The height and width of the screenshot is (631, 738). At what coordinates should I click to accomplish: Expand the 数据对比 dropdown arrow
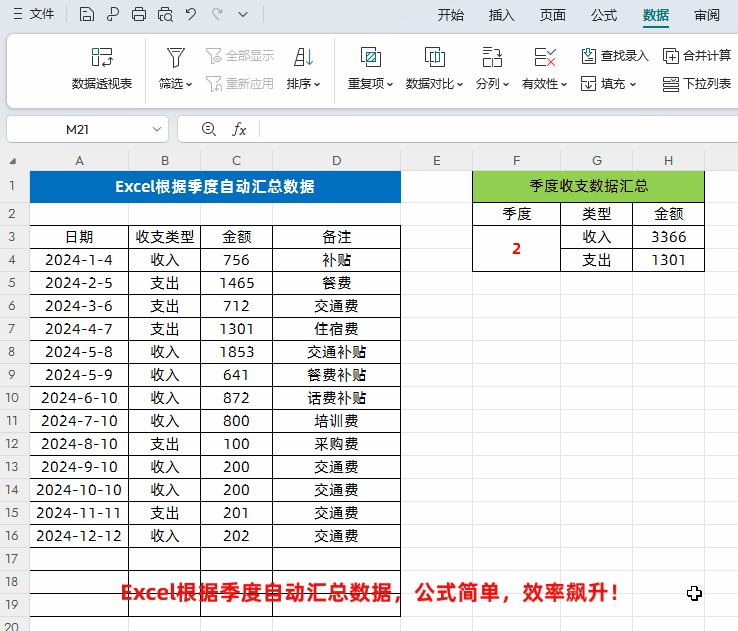[x=460, y=85]
